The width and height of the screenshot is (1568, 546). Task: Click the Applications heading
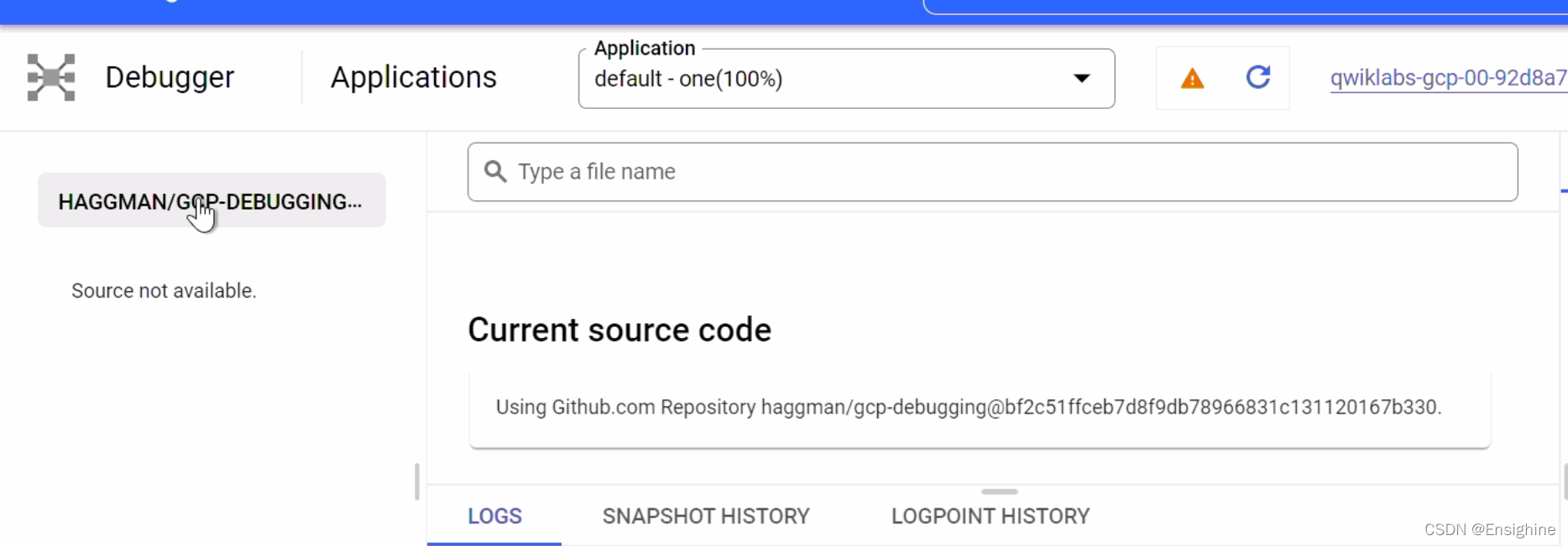point(414,77)
